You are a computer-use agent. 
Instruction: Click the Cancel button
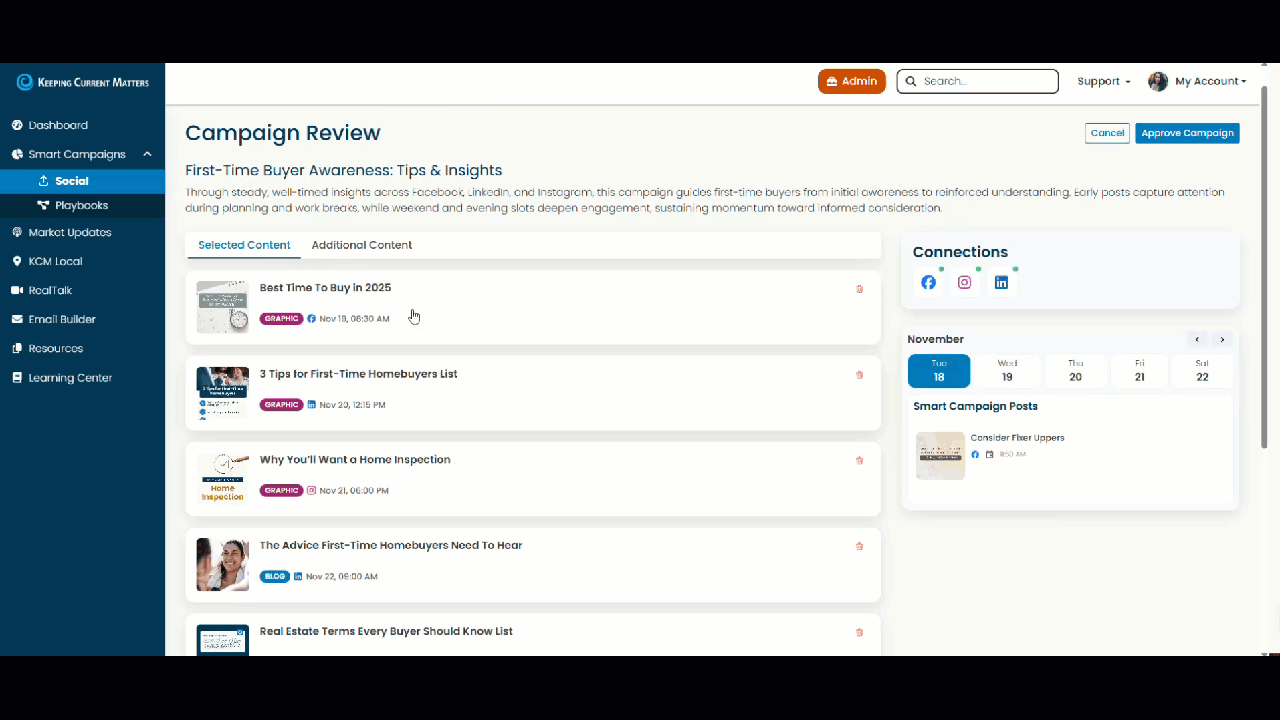coord(1107,132)
